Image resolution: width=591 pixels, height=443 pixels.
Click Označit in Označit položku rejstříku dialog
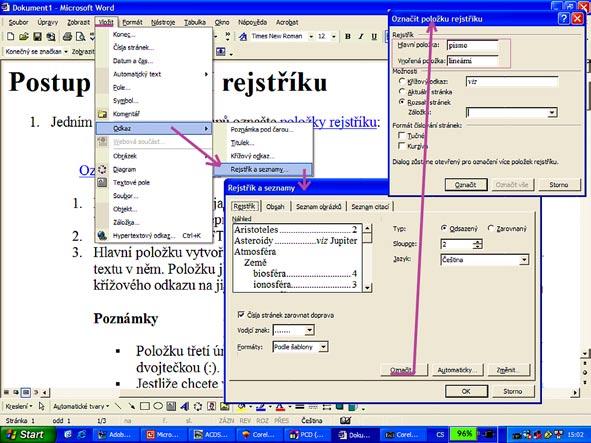466,185
